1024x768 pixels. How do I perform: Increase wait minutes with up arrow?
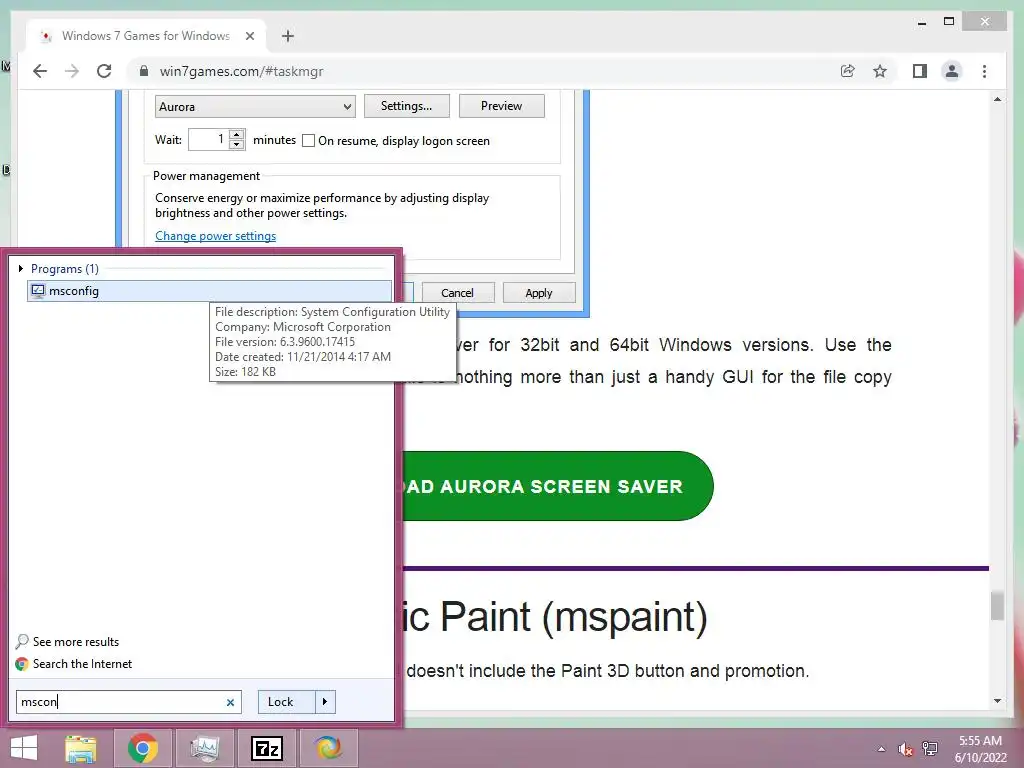point(237,134)
